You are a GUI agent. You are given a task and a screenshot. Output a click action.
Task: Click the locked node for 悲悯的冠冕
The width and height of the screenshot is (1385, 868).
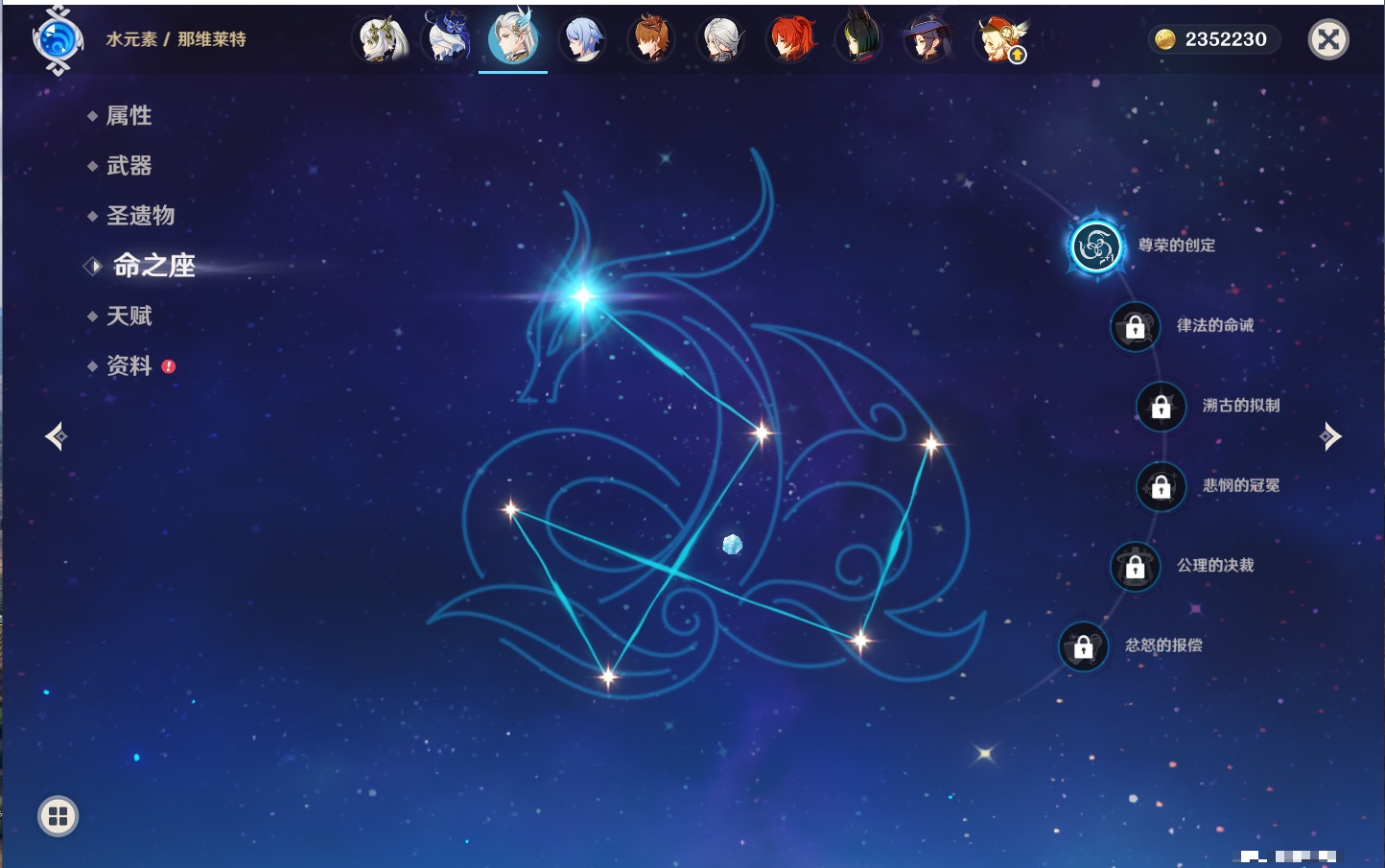pyautogui.click(x=1162, y=487)
